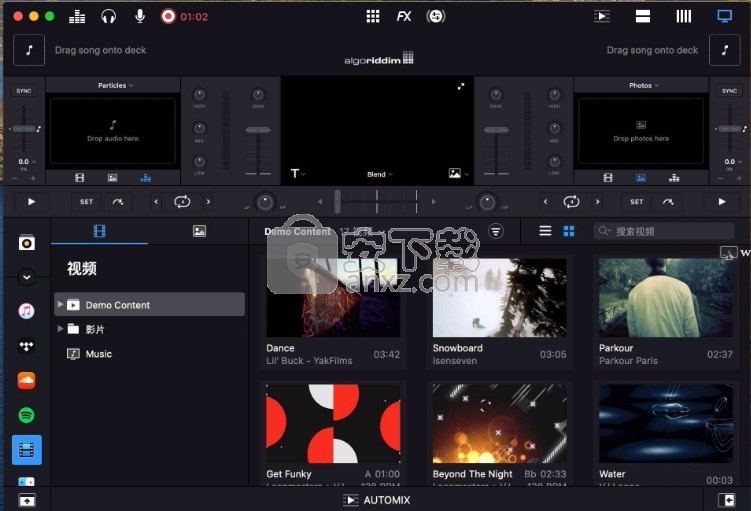Toggle the recording button

point(168,16)
